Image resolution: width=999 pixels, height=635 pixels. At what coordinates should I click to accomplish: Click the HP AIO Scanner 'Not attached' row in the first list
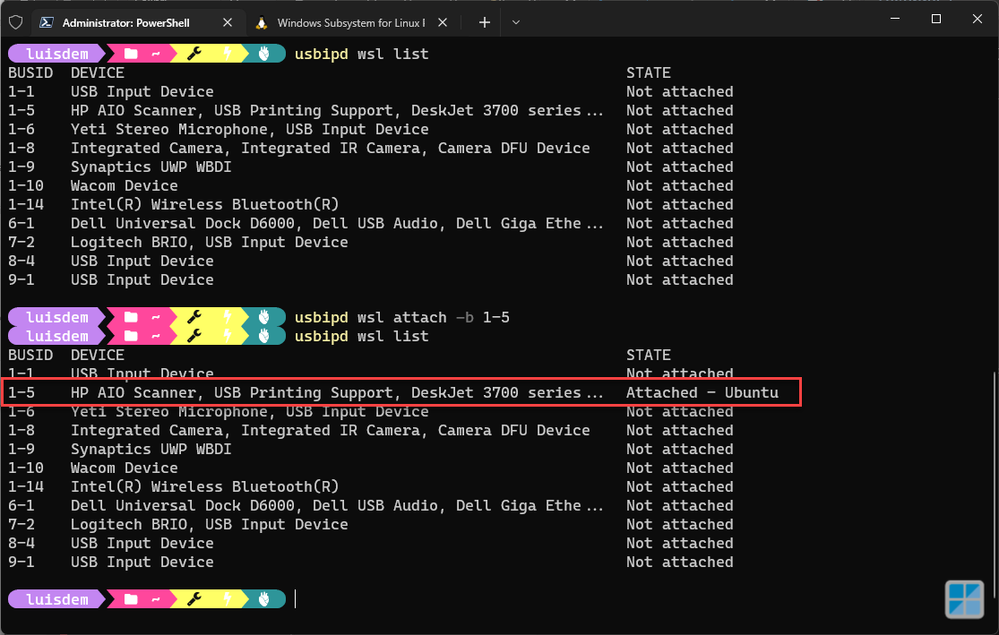[x=371, y=110]
